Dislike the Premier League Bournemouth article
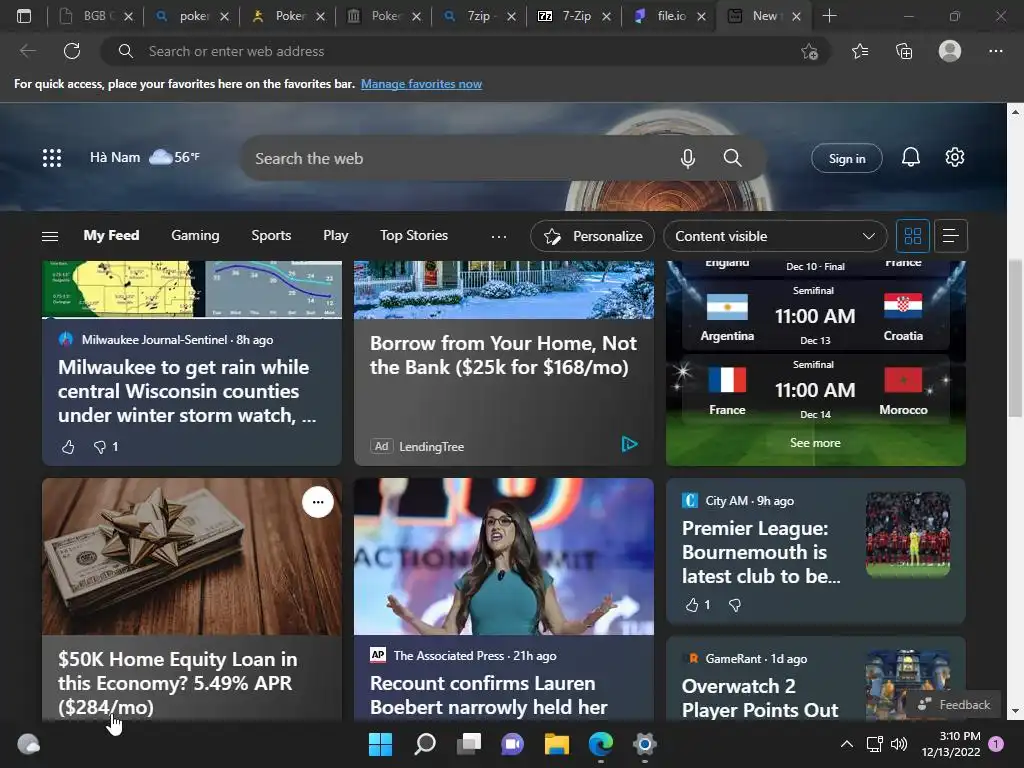The height and width of the screenshot is (768, 1024). (735, 605)
